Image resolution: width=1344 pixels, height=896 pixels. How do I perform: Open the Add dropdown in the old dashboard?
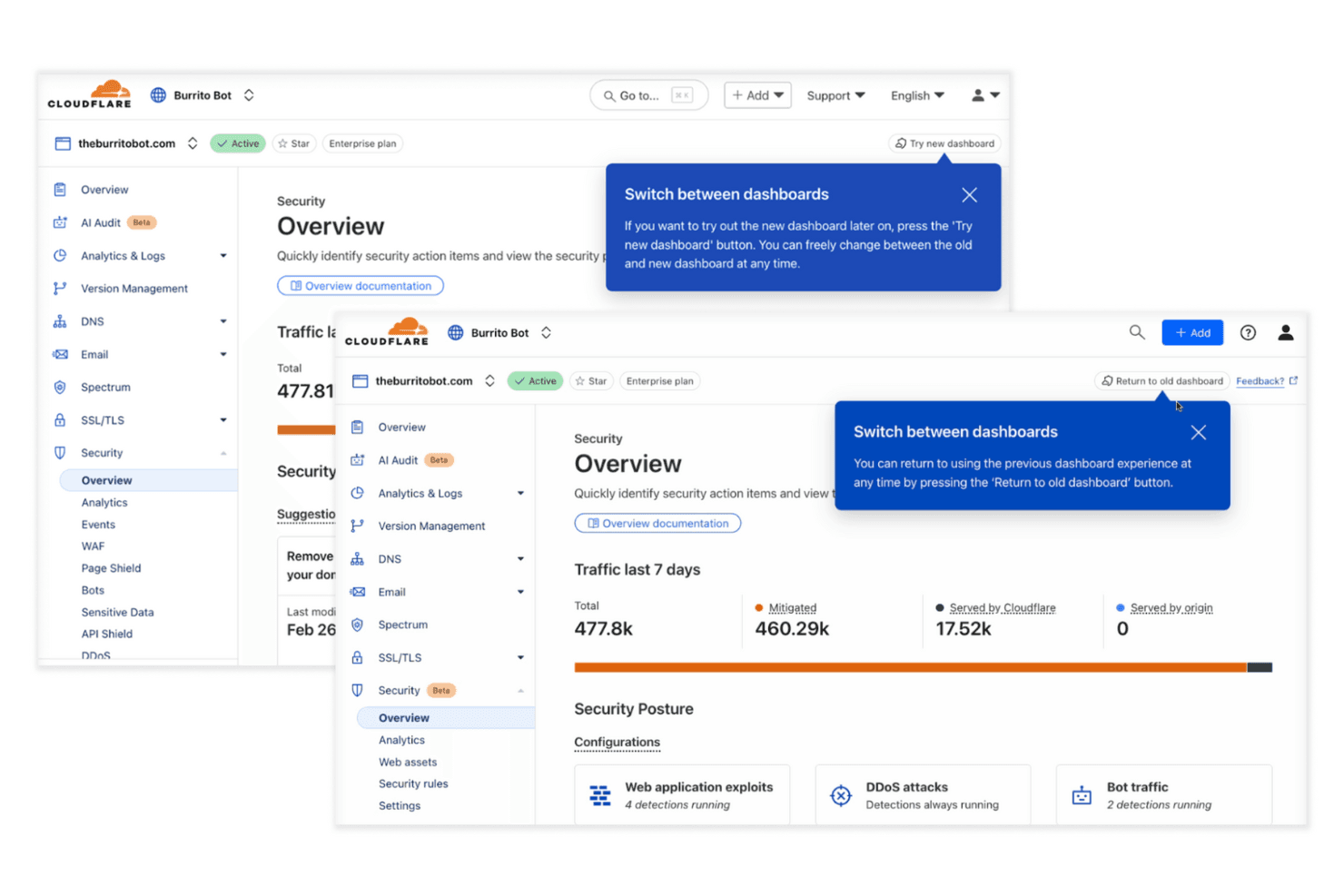point(757,95)
